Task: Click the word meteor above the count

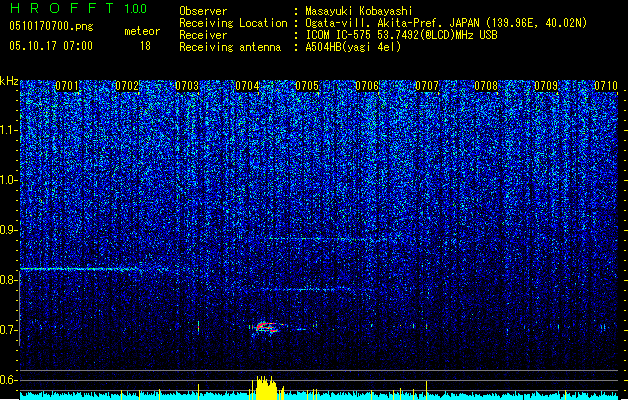Action: point(142,31)
